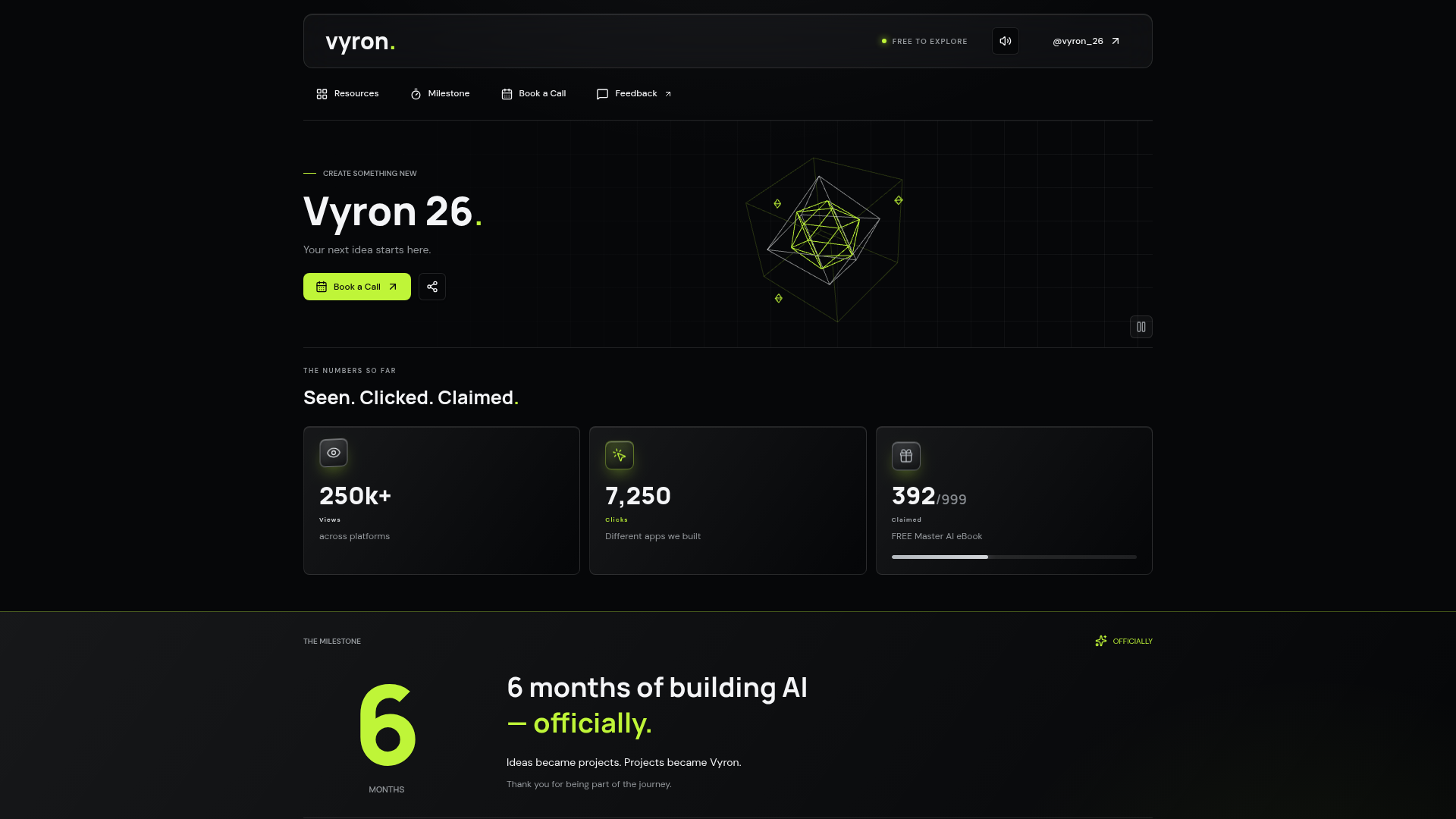Click the '6 months of building AI' heading

click(x=657, y=688)
